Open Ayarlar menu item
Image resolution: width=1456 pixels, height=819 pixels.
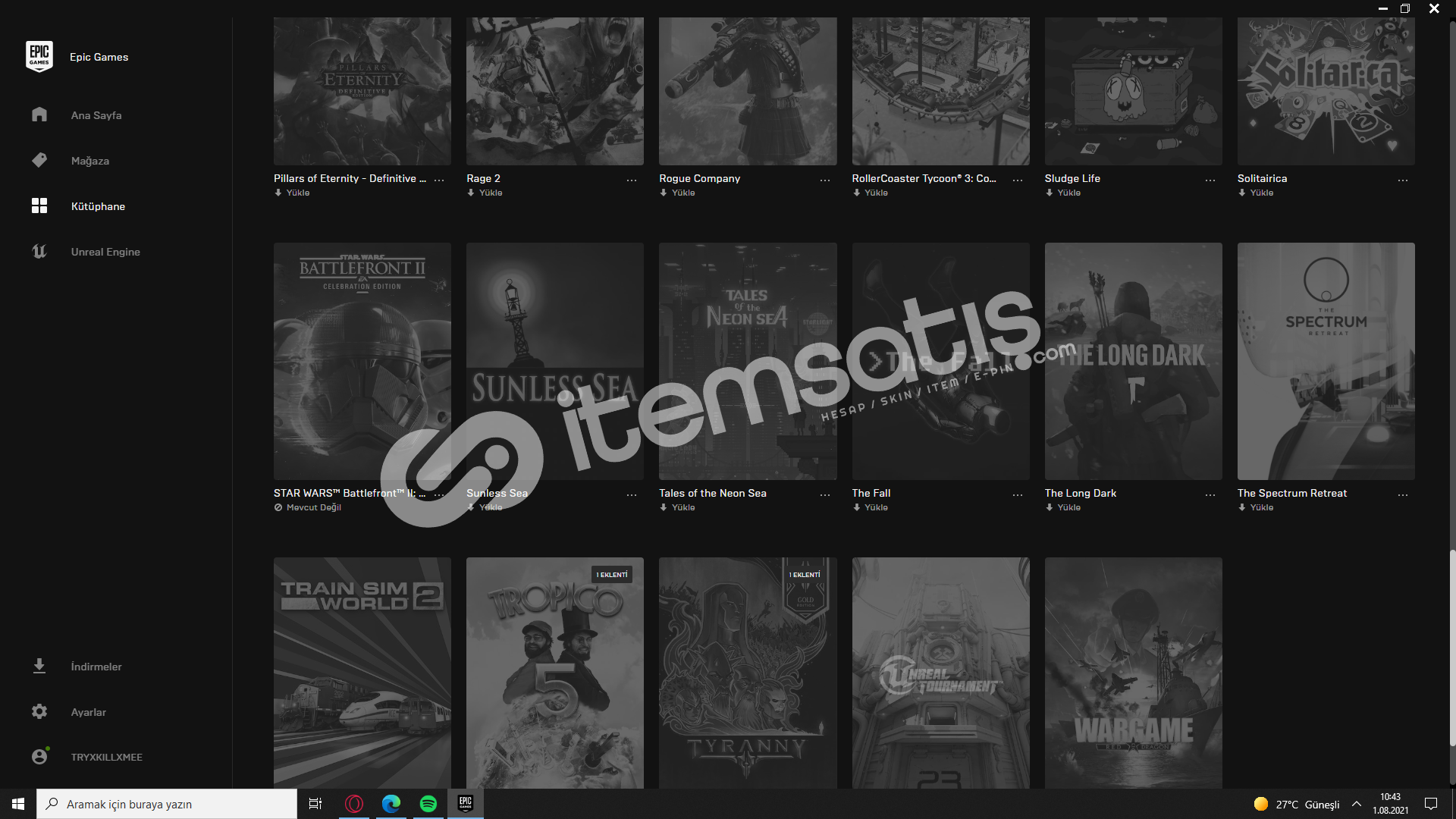pos(89,712)
